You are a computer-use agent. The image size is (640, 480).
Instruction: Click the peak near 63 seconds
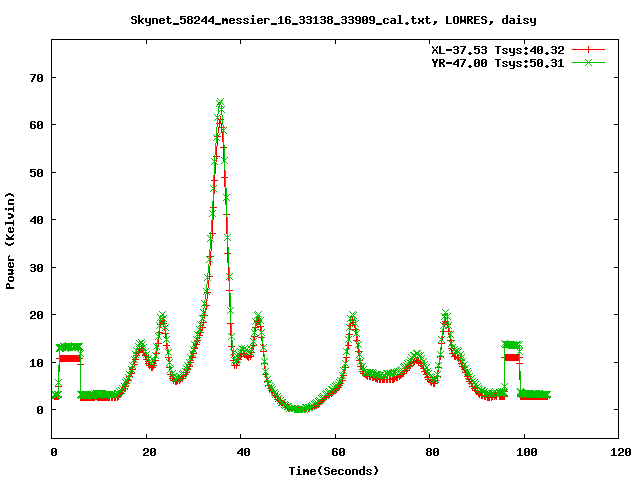coord(353,316)
